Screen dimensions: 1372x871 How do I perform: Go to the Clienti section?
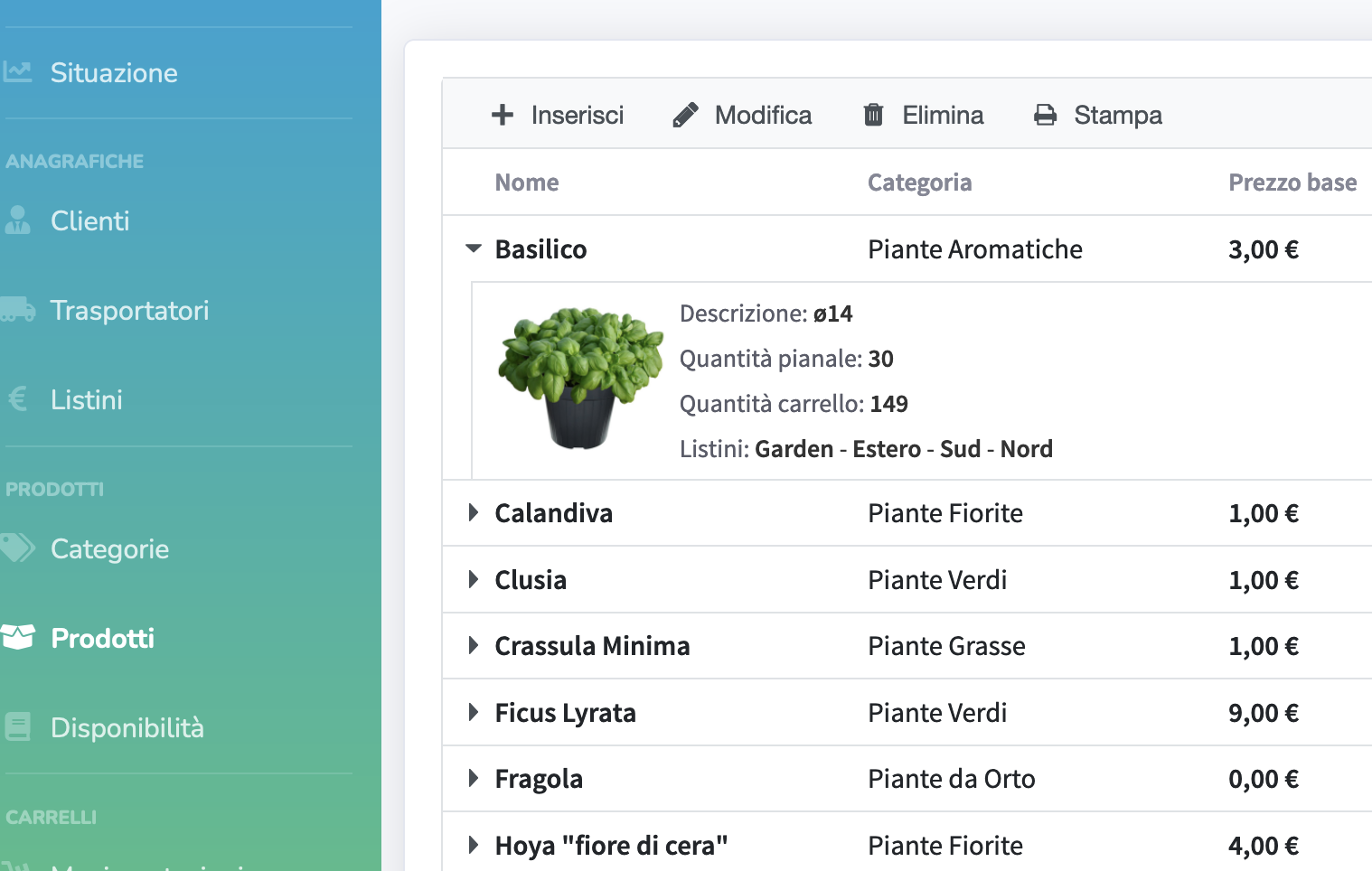click(x=89, y=219)
